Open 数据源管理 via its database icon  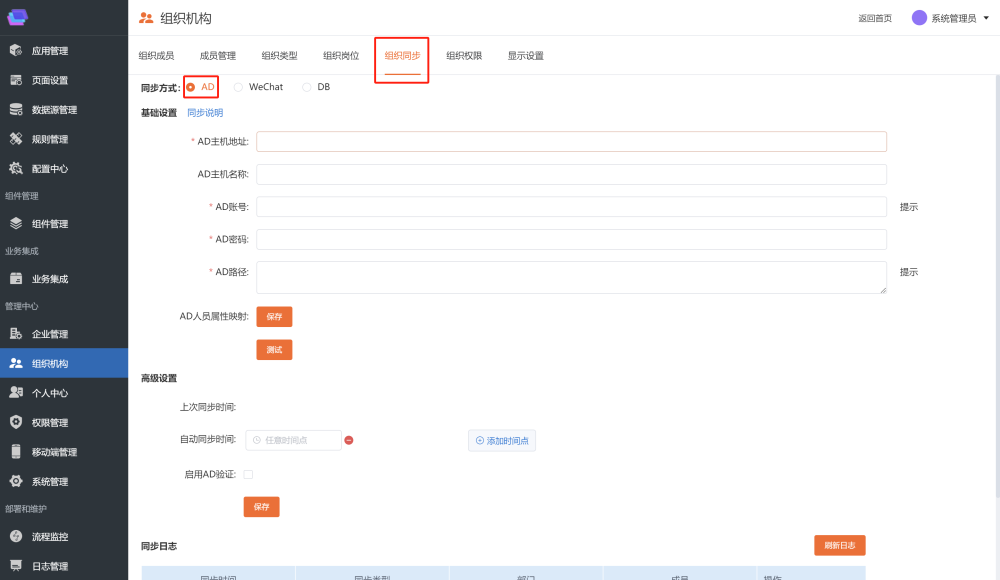[16, 110]
